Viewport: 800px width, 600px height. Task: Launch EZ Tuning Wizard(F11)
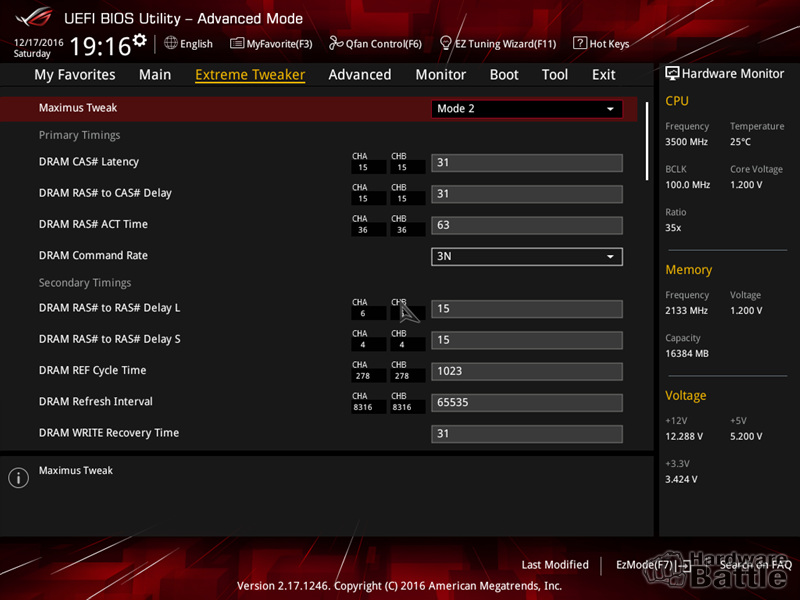click(498, 43)
